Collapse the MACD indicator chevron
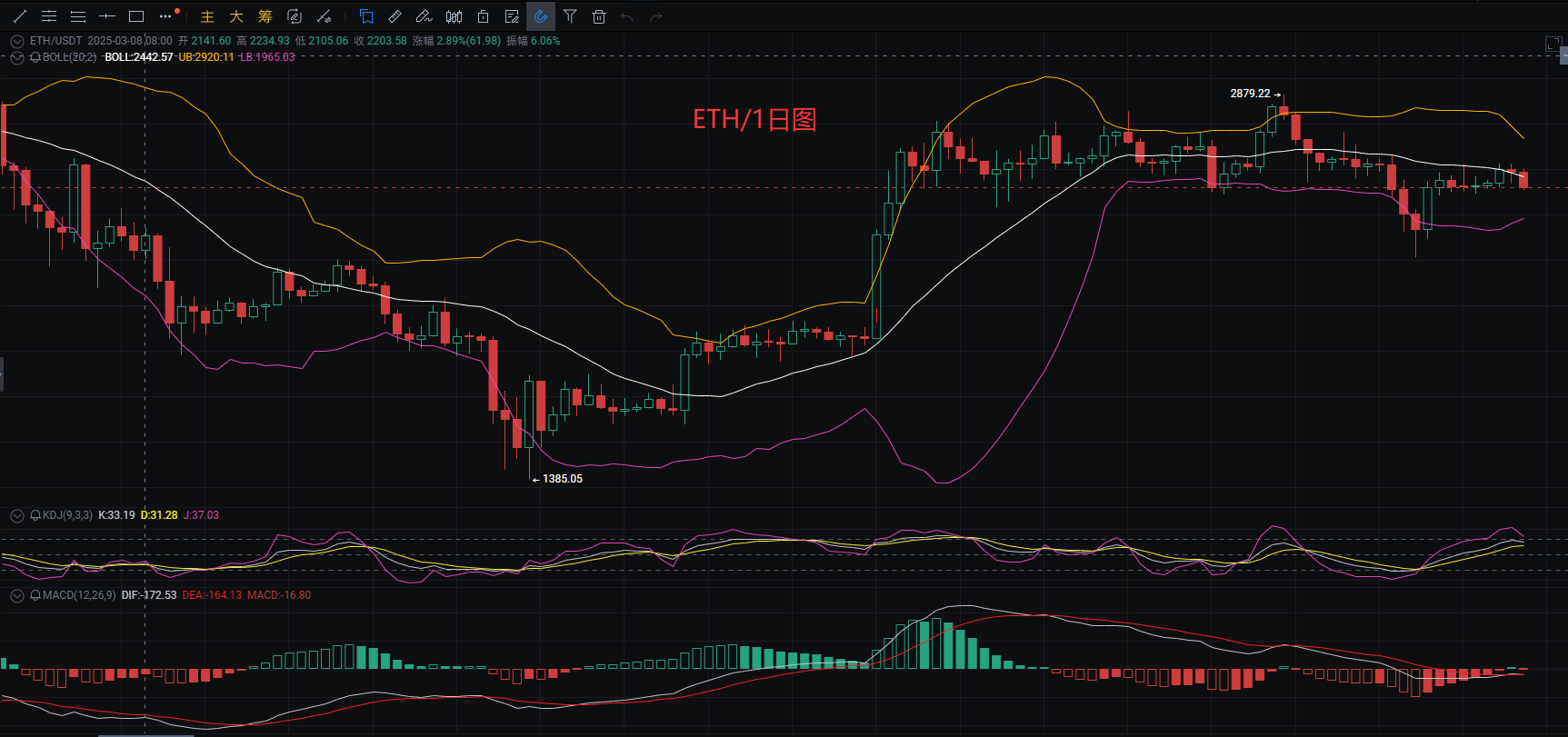This screenshot has height=737, width=1568. click(16, 595)
